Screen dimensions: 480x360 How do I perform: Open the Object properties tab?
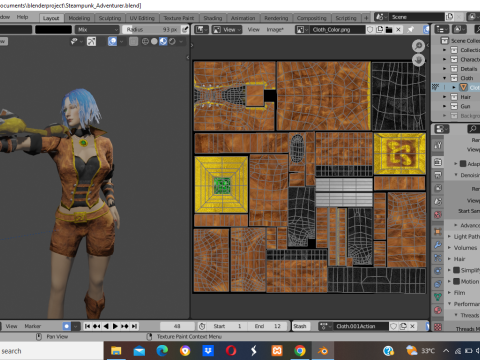pos(438,231)
